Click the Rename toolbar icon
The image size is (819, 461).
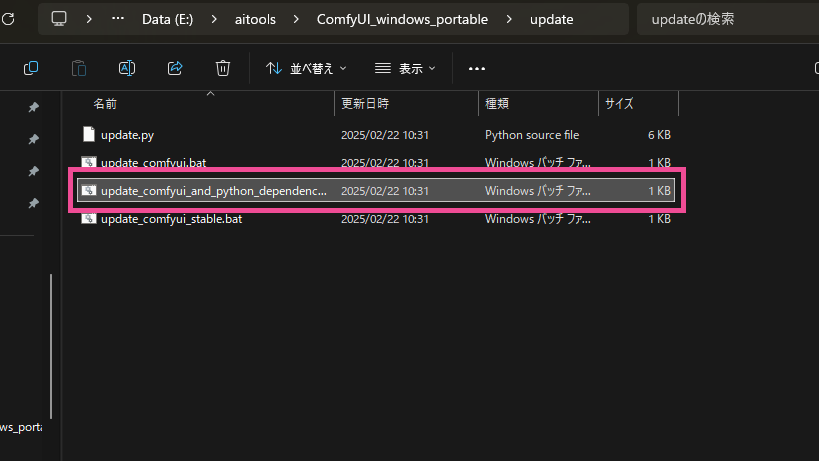click(x=127, y=68)
